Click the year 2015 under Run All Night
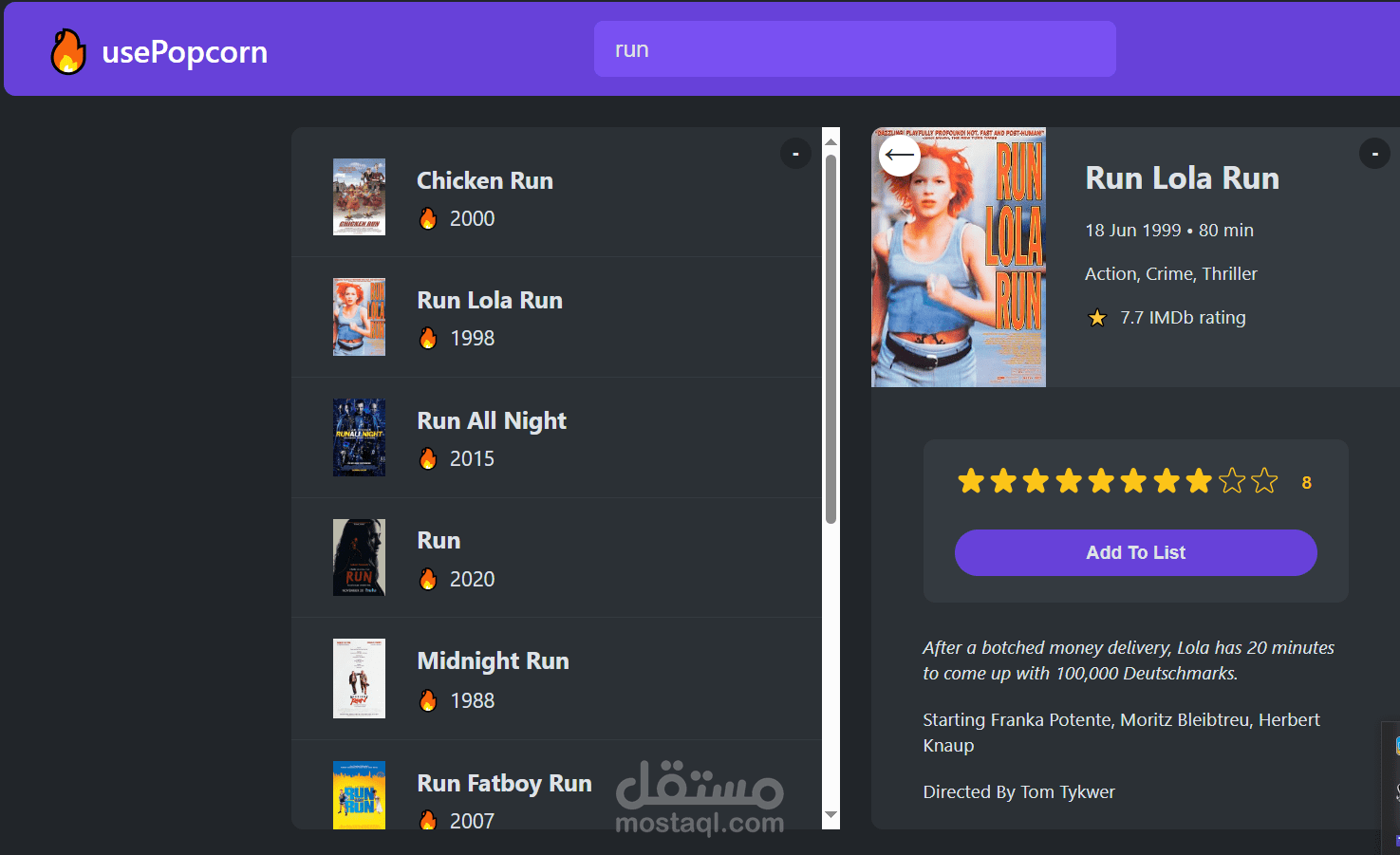 point(472,458)
